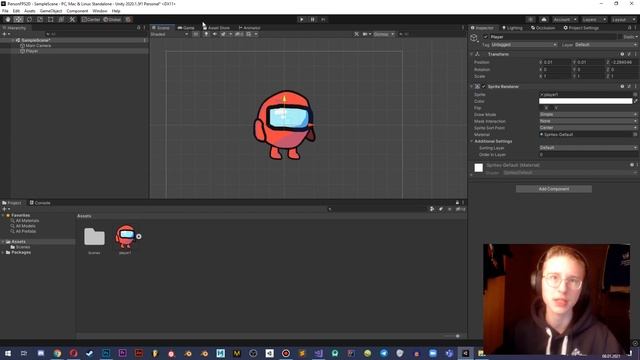Toggle grid snapping icon in toolbar

[128, 20]
